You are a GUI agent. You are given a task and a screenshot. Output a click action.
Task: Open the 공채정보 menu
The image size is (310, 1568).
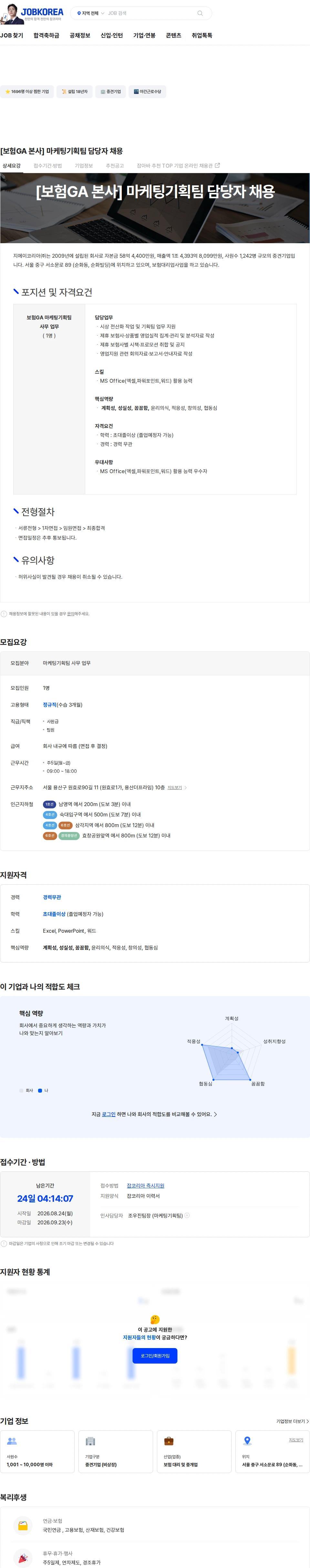(x=80, y=36)
